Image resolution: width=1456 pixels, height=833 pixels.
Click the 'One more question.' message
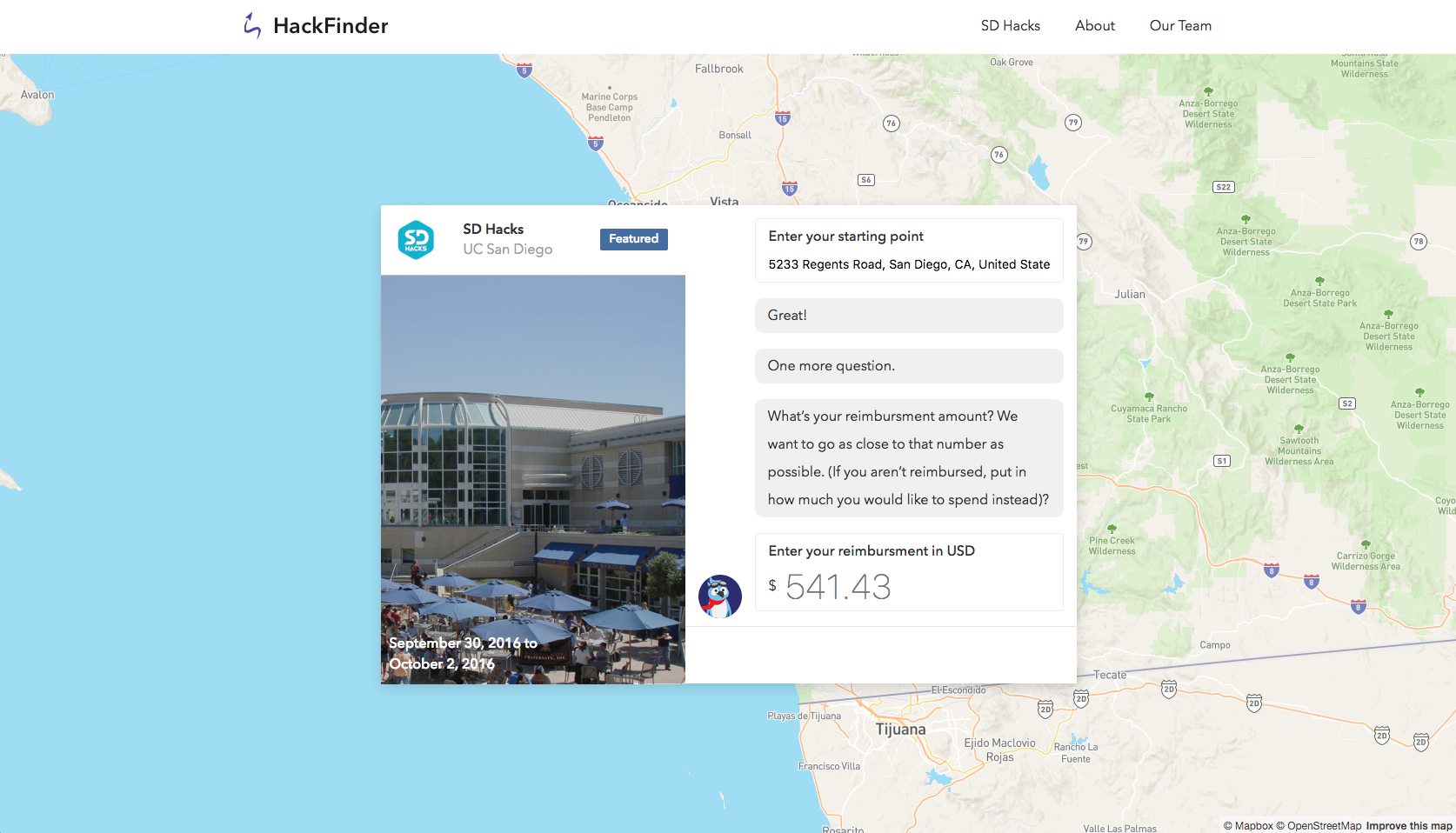coord(909,366)
